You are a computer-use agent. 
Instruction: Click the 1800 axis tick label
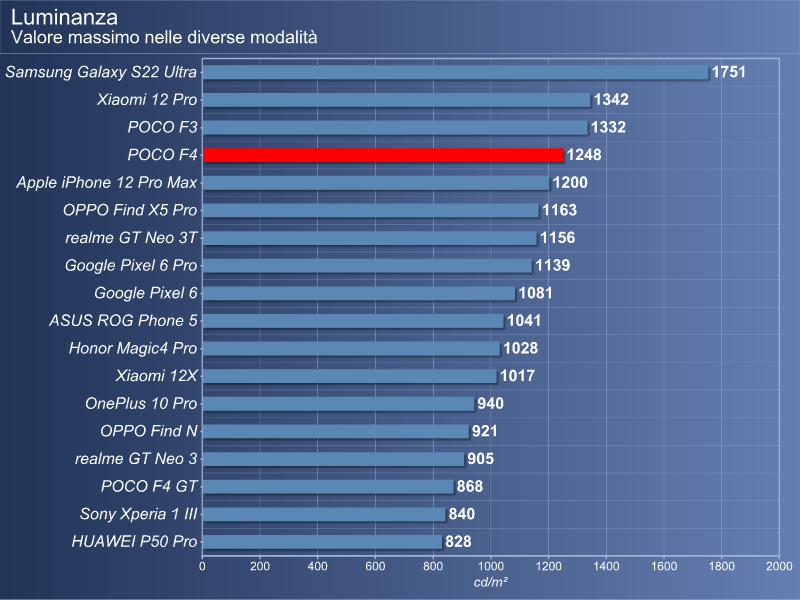[x=721, y=566]
